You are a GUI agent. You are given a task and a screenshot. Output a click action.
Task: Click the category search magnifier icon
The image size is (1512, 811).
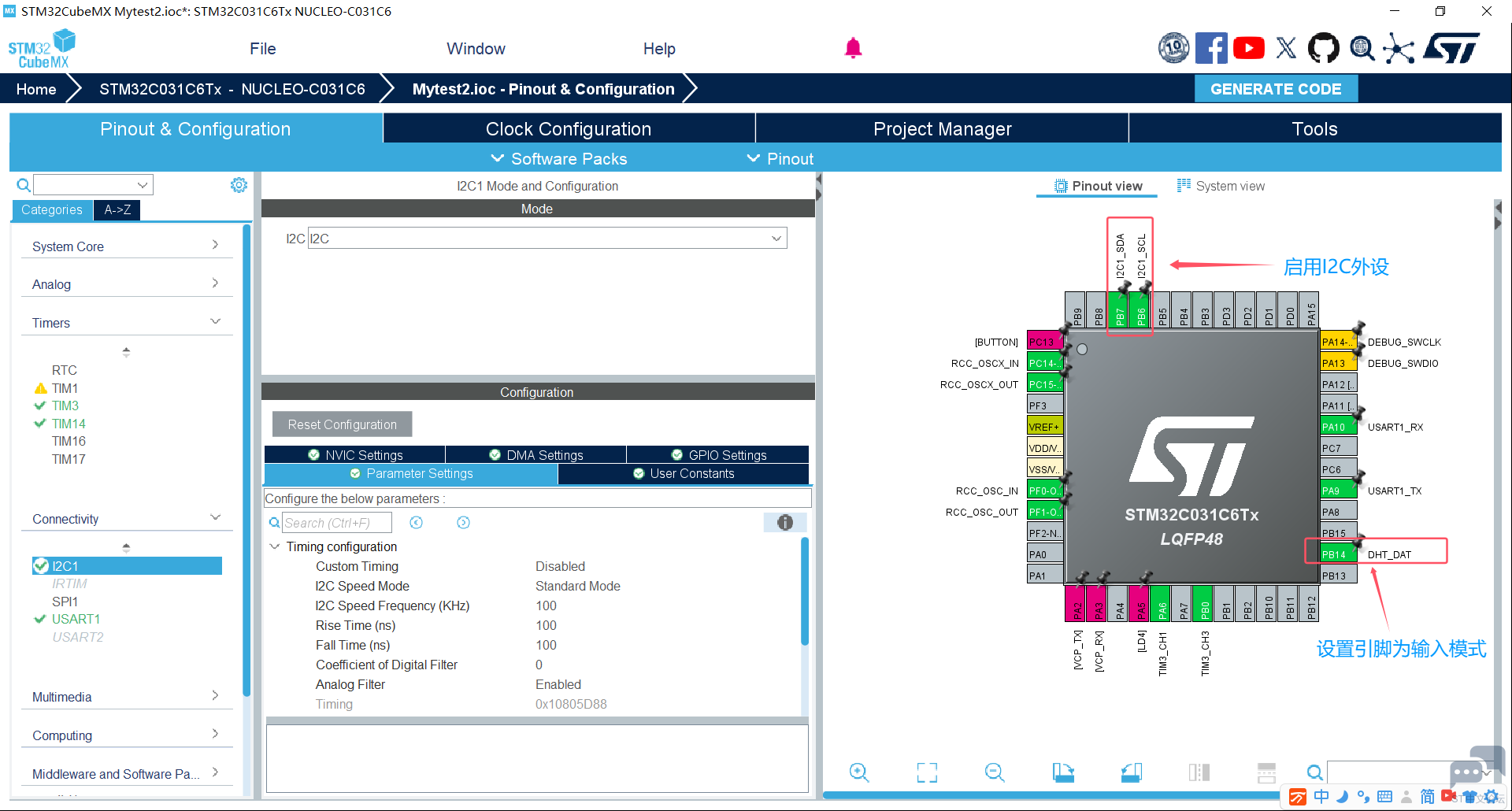tap(24, 185)
